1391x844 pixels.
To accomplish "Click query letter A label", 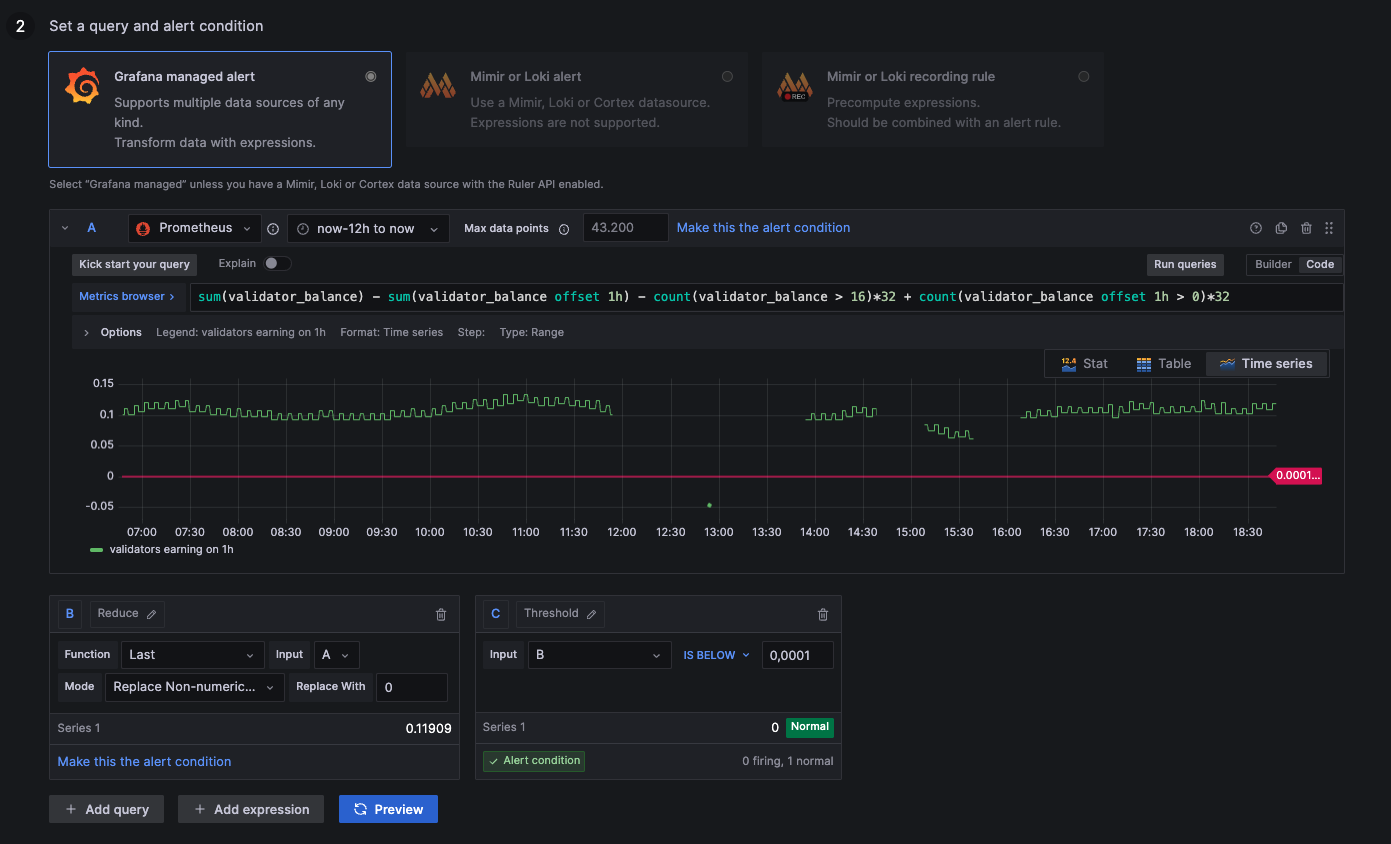I will tap(92, 228).
